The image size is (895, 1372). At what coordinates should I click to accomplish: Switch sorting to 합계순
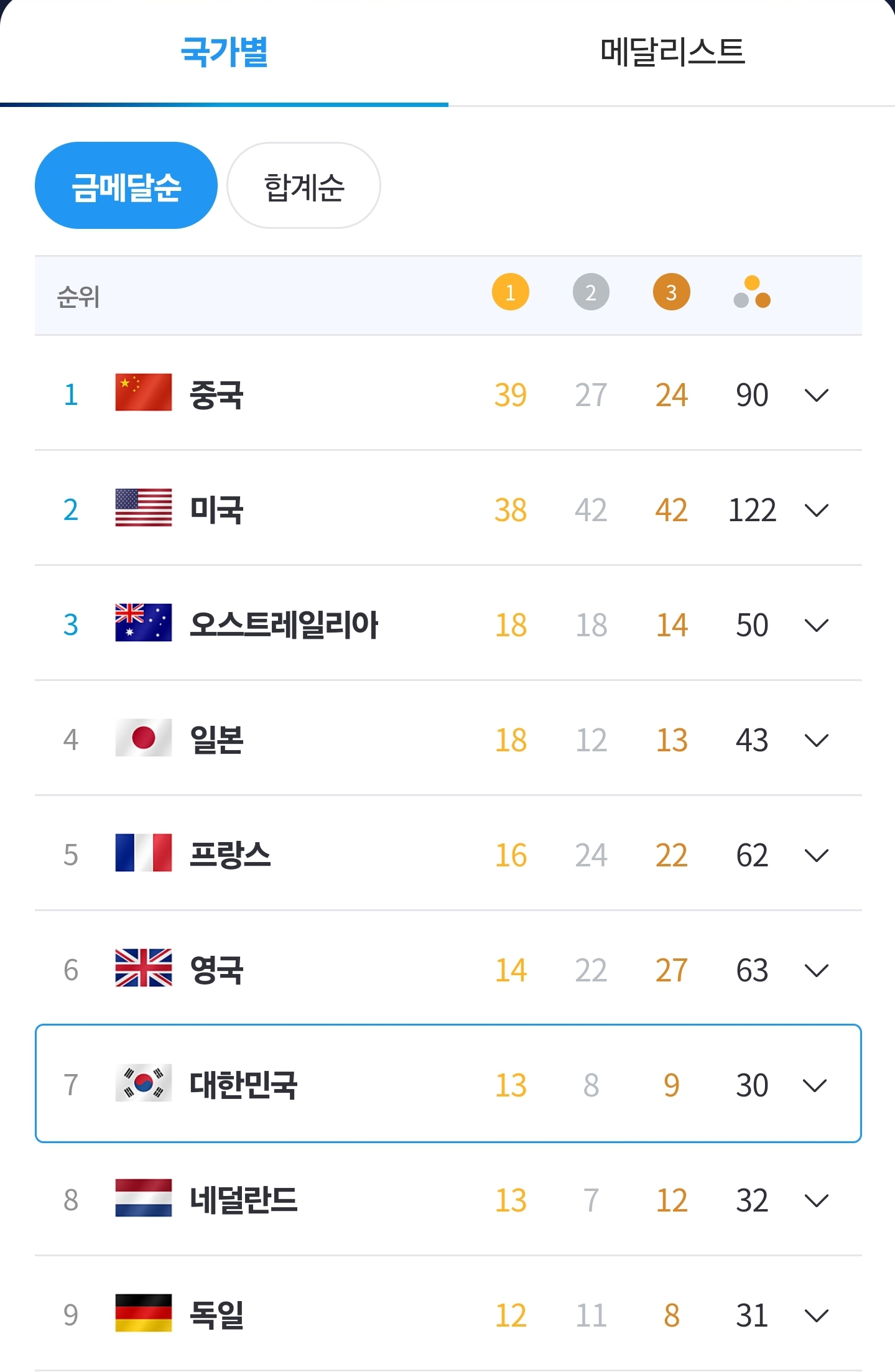point(304,185)
